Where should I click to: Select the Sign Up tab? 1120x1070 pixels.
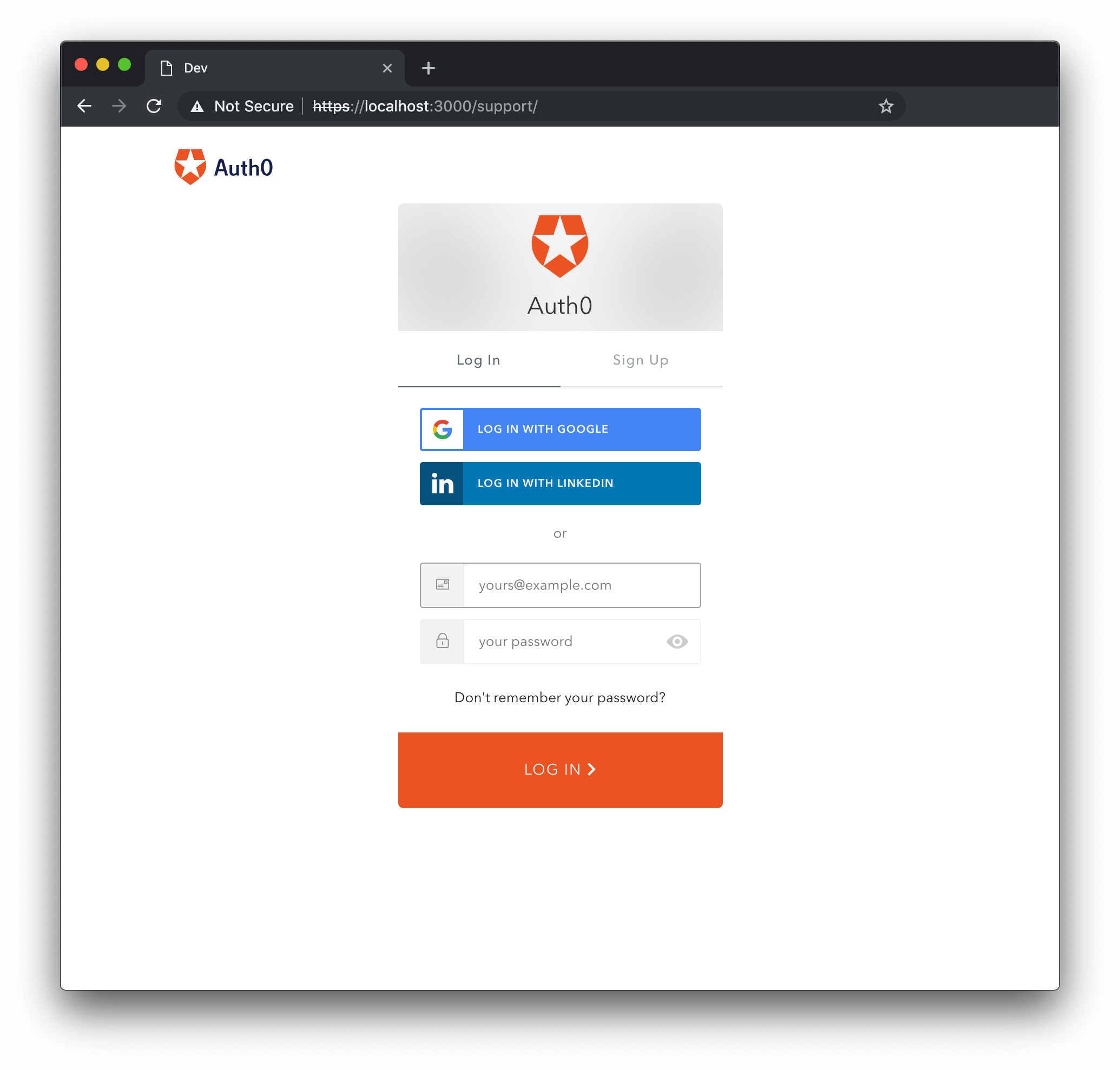coord(641,360)
